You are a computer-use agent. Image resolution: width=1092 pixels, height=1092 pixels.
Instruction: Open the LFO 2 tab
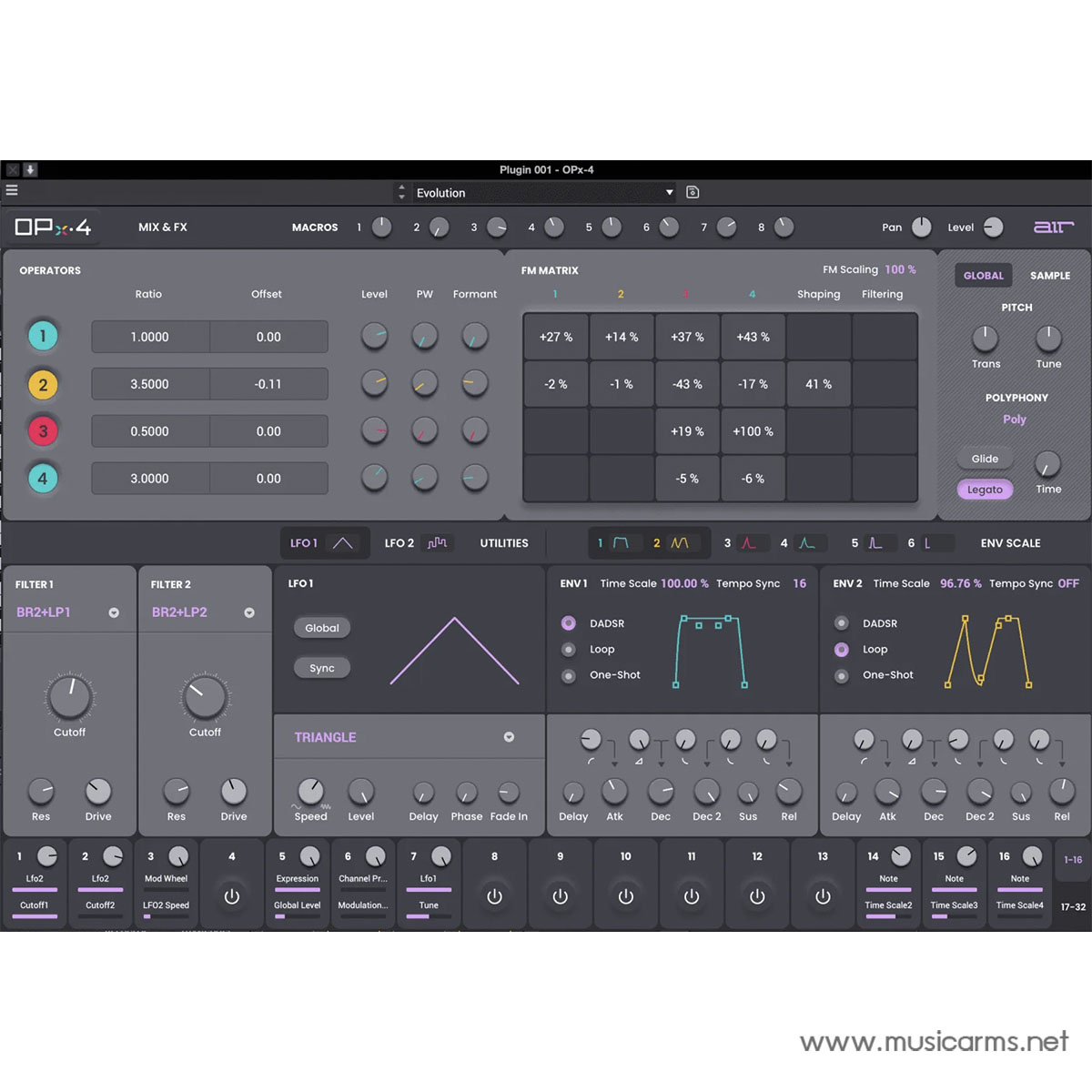tap(415, 543)
